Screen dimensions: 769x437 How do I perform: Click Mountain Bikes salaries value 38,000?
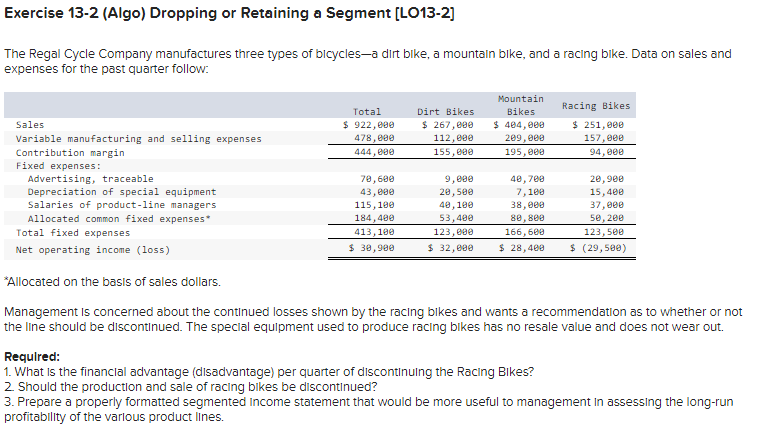tap(528, 205)
